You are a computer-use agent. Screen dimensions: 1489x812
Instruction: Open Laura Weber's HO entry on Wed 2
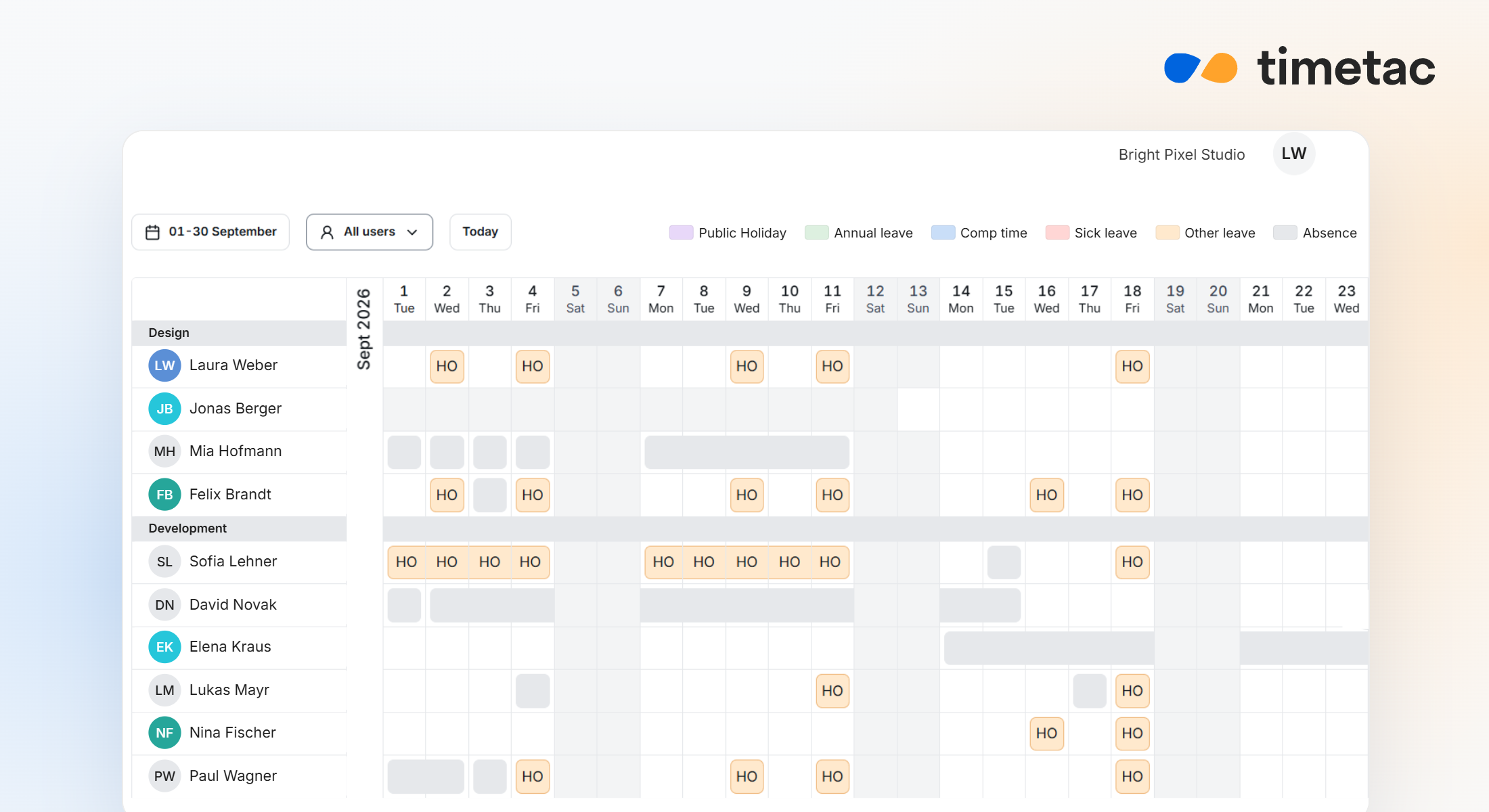coord(447,366)
